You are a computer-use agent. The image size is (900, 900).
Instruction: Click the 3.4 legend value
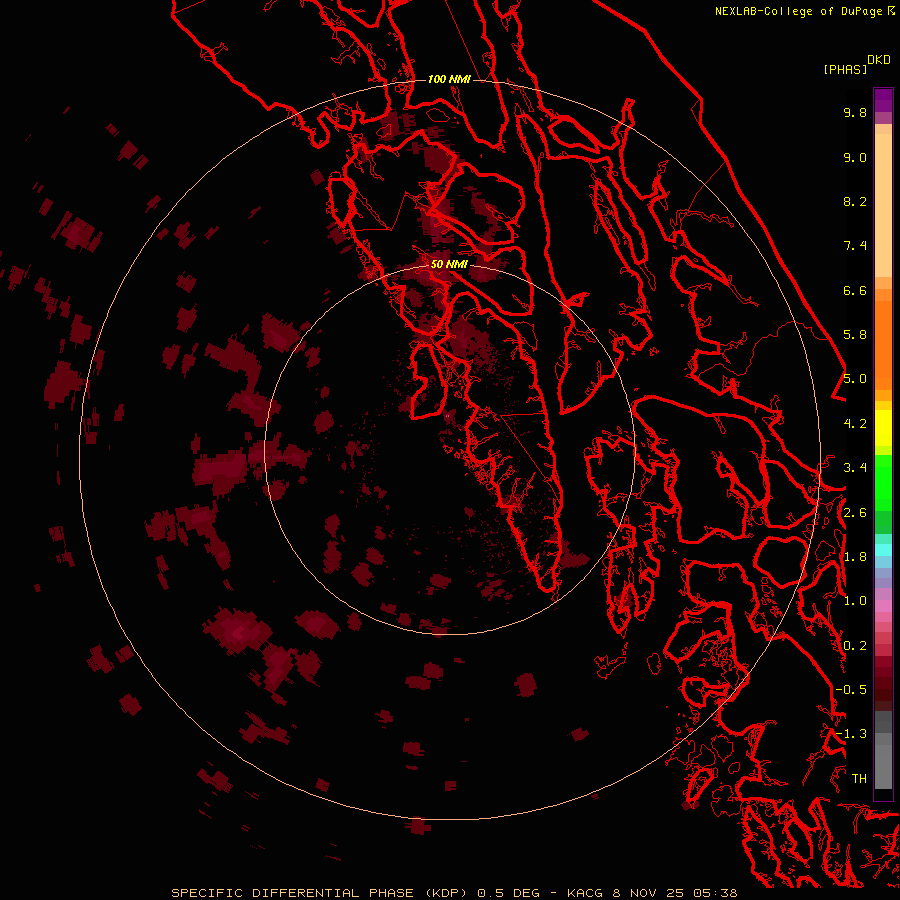pyautogui.click(x=855, y=468)
